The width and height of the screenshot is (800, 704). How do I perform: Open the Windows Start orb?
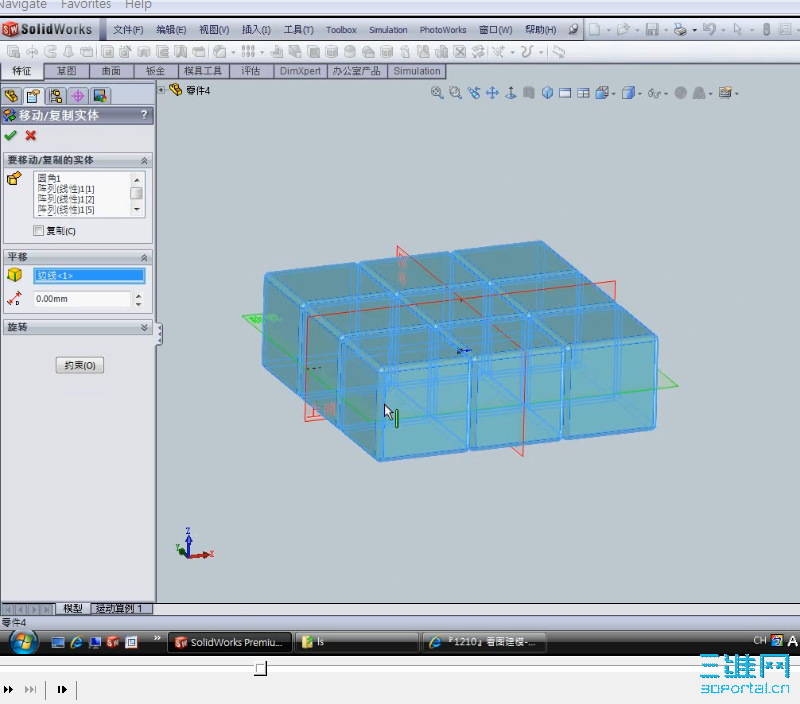(x=23, y=642)
